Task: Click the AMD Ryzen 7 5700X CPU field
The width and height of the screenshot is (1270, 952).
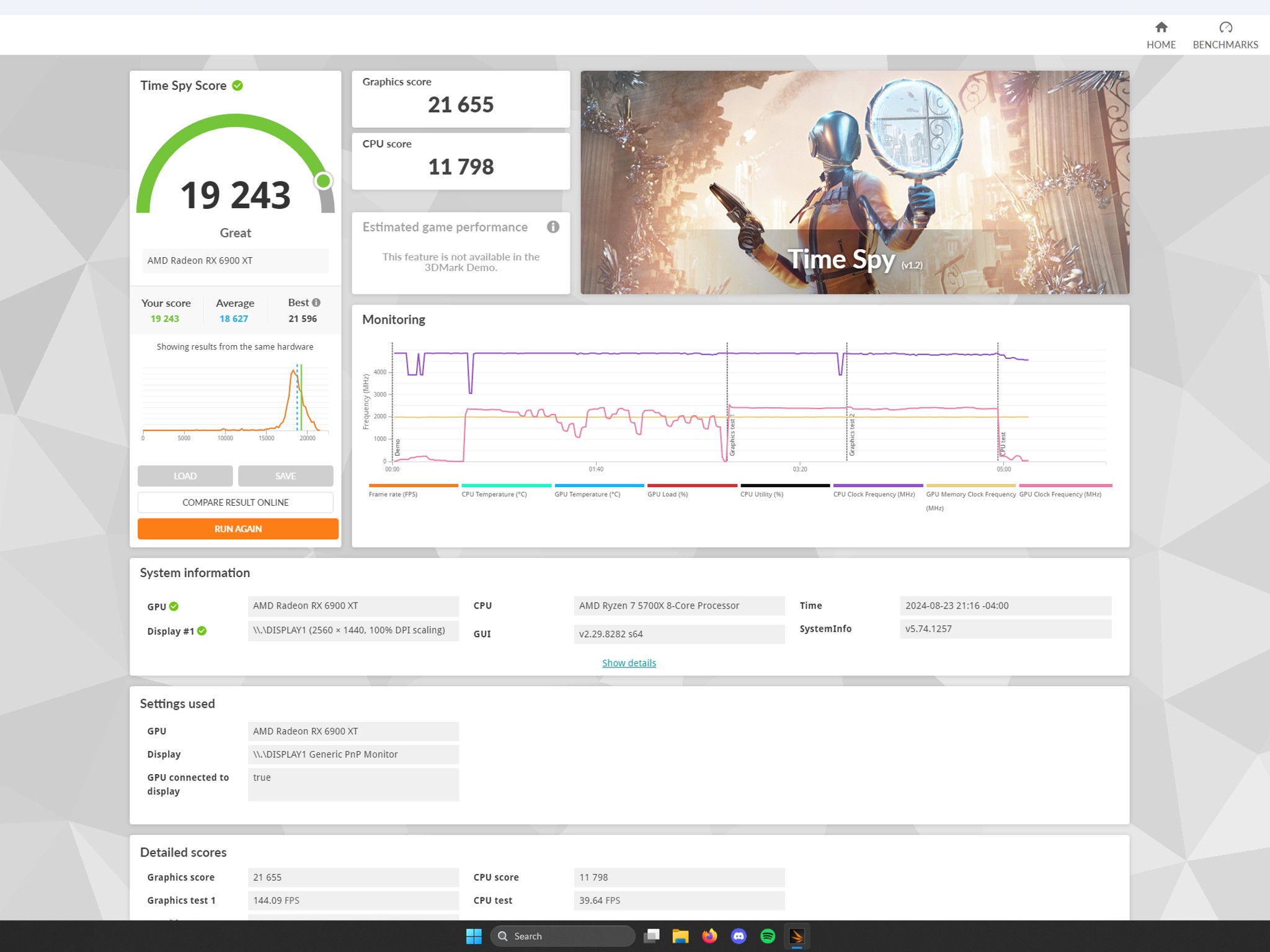Action: (679, 606)
